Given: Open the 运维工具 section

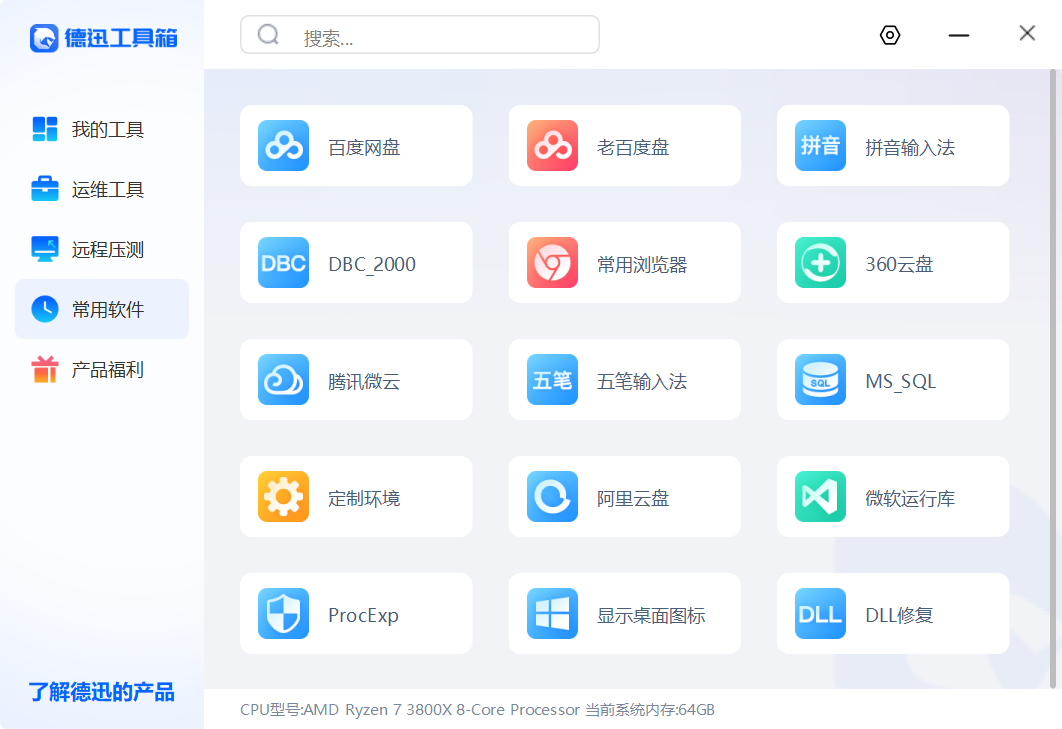Looking at the screenshot, I should pyautogui.click(x=102, y=189).
